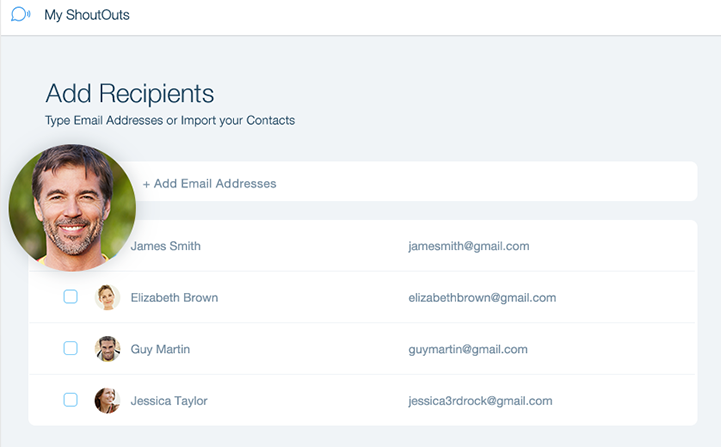The height and width of the screenshot is (447, 721).
Task: Click the Add Recipients heading
Action: pyautogui.click(x=130, y=94)
